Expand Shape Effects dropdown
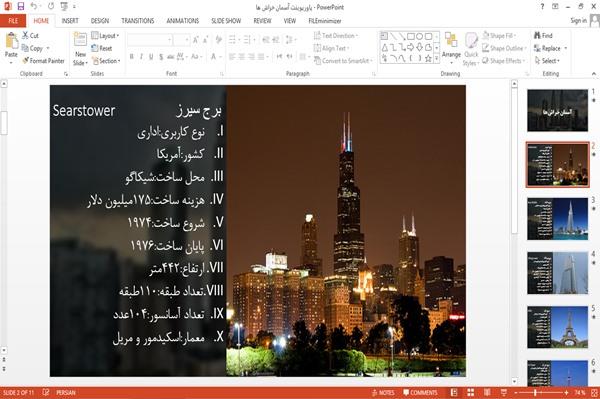This screenshot has width=600, height=399. pos(503,61)
